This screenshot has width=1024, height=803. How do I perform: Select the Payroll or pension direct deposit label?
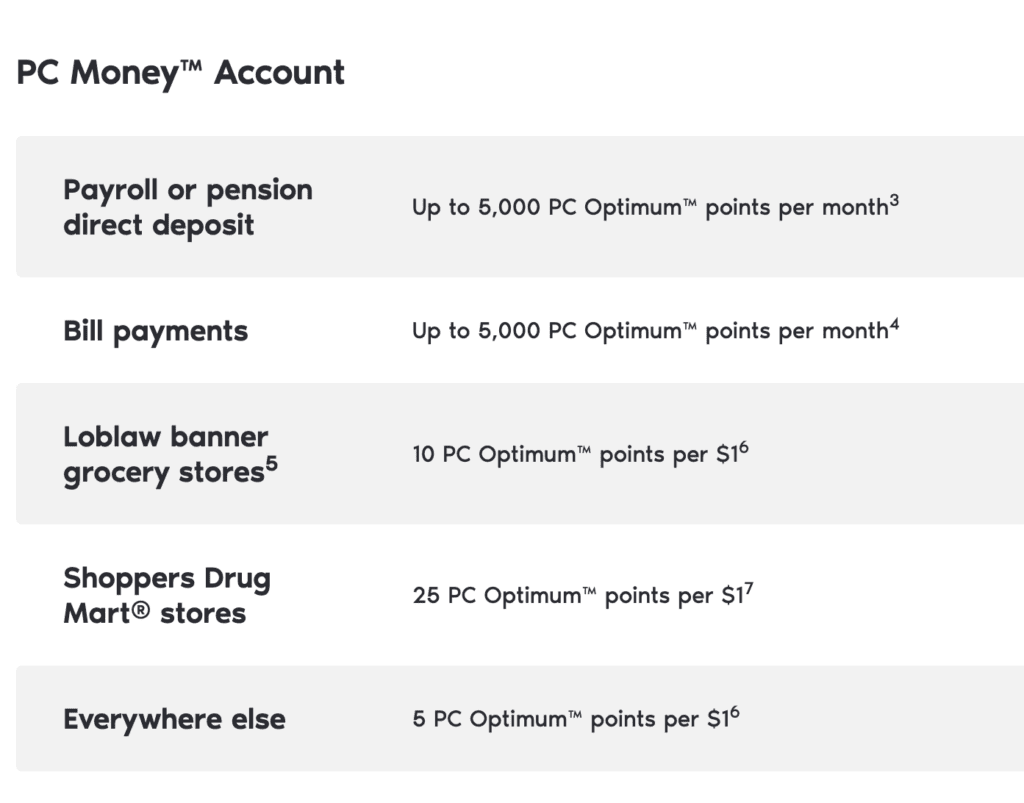(187, 207)
